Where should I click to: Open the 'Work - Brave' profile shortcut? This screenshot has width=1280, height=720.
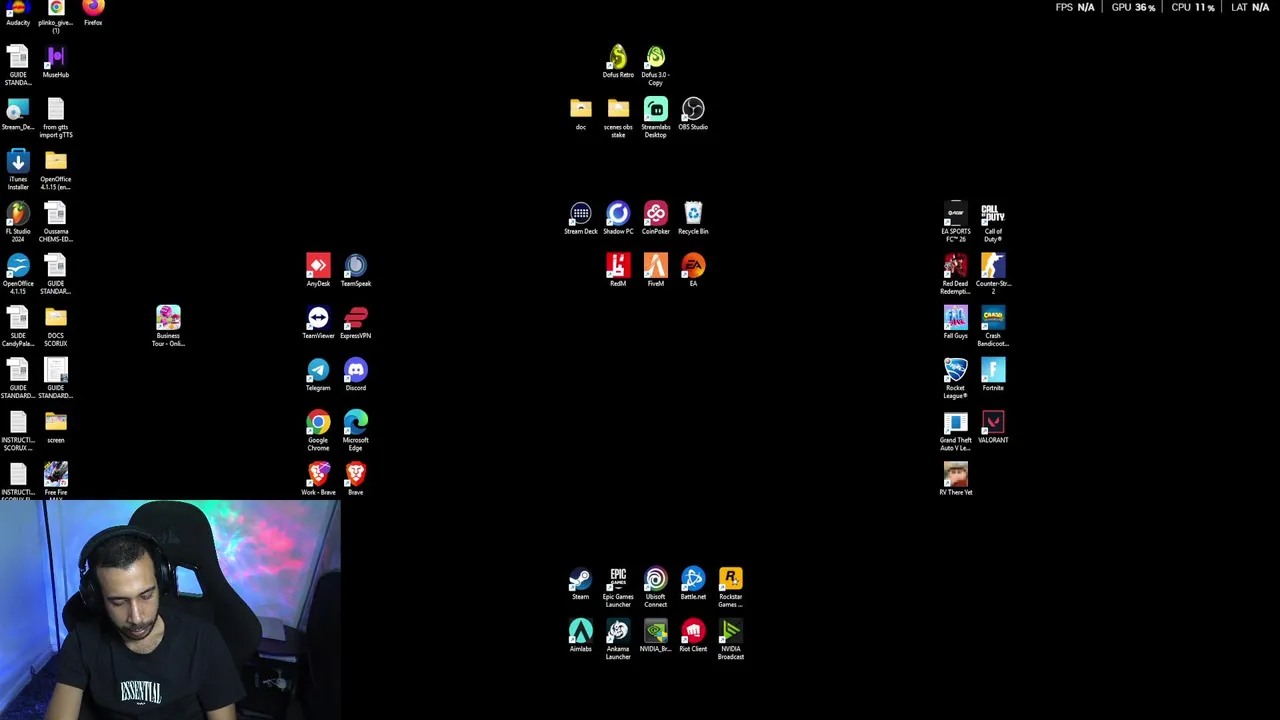click(318, 478)
